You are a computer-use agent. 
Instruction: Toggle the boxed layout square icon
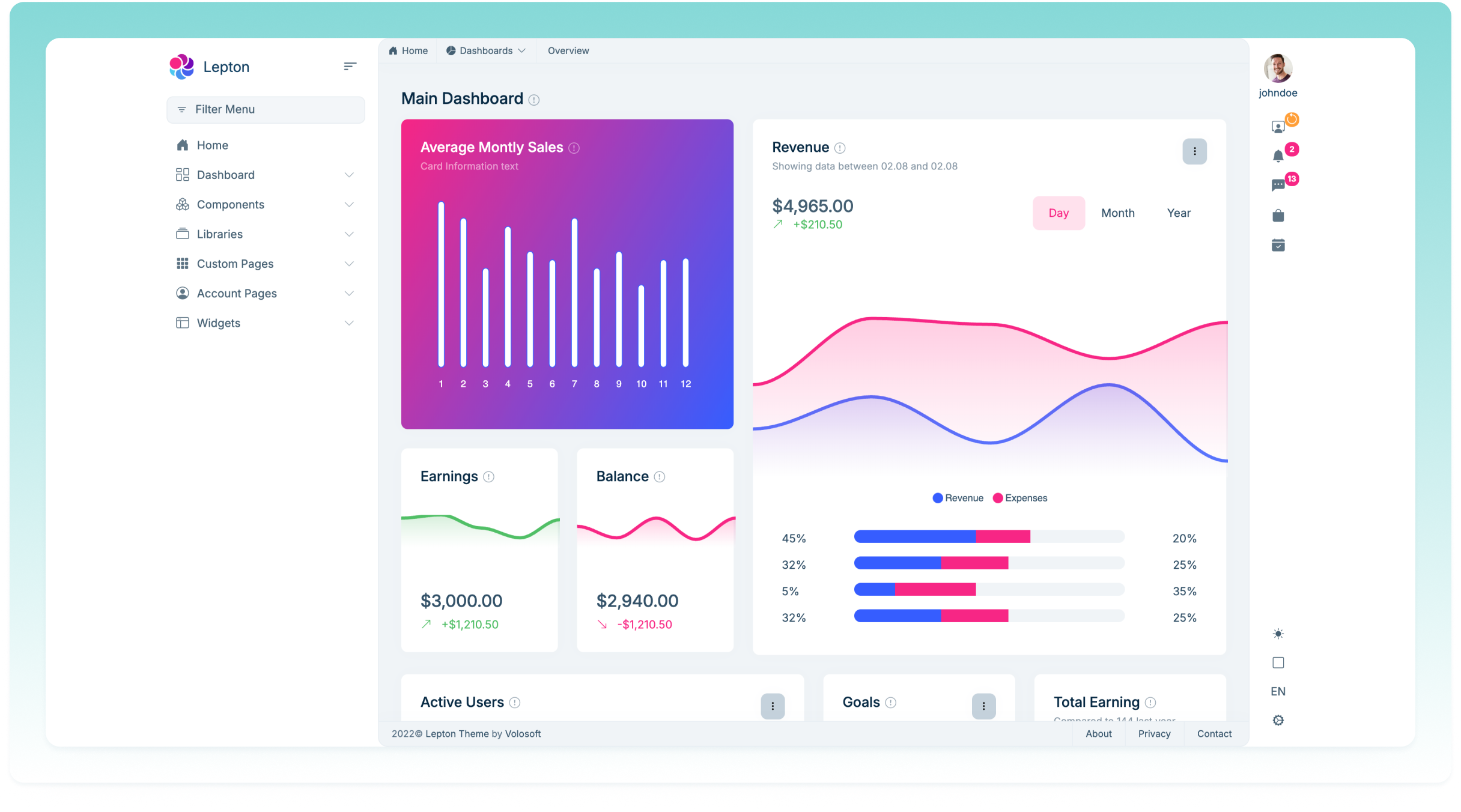[1278, 662]
